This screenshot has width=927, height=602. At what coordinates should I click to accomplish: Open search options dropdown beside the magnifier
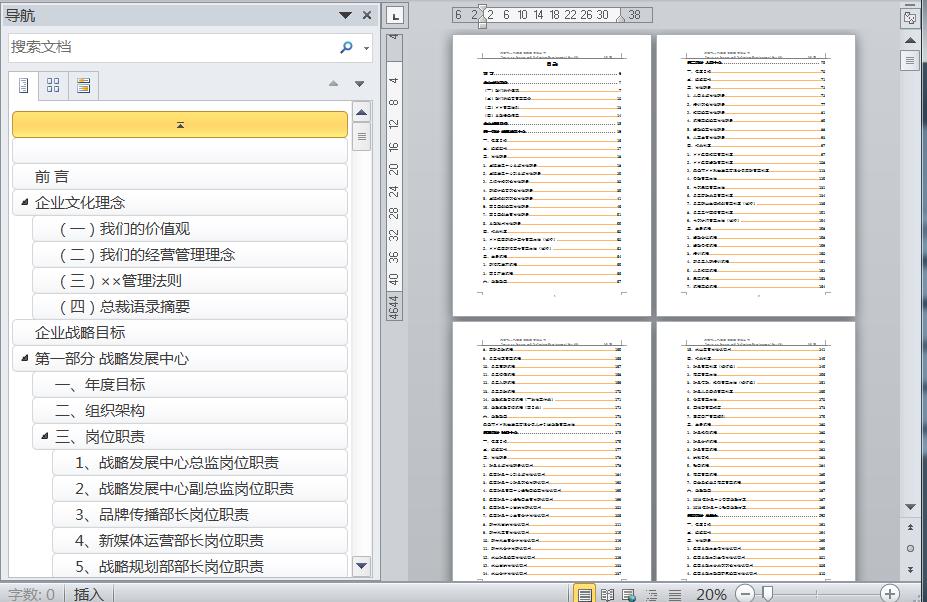367,48
